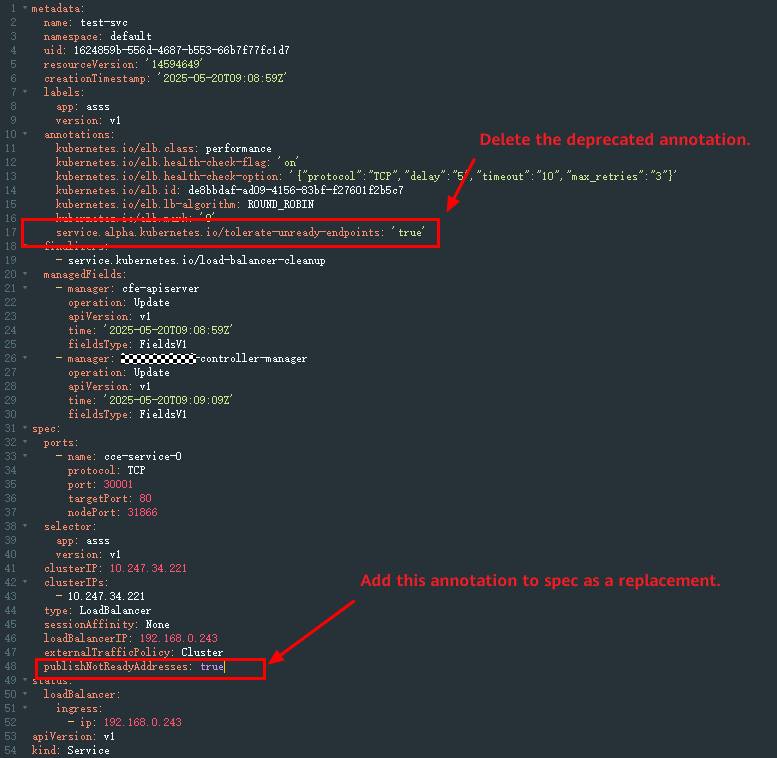
Task: Fold the cfe-apiserver manager entry
Action: [25, 287]
